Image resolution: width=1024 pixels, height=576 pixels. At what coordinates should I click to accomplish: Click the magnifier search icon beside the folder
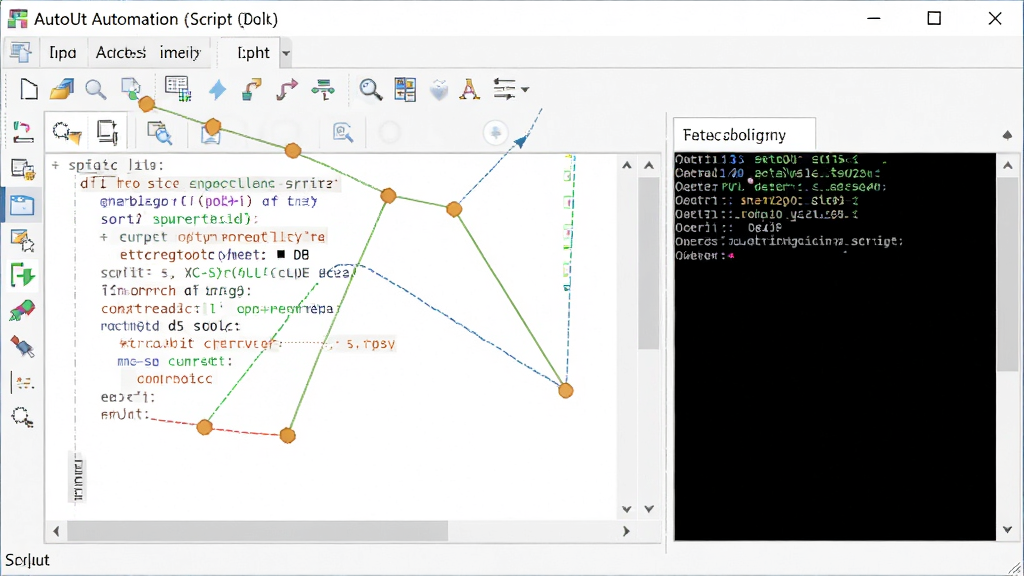(96, 89)
